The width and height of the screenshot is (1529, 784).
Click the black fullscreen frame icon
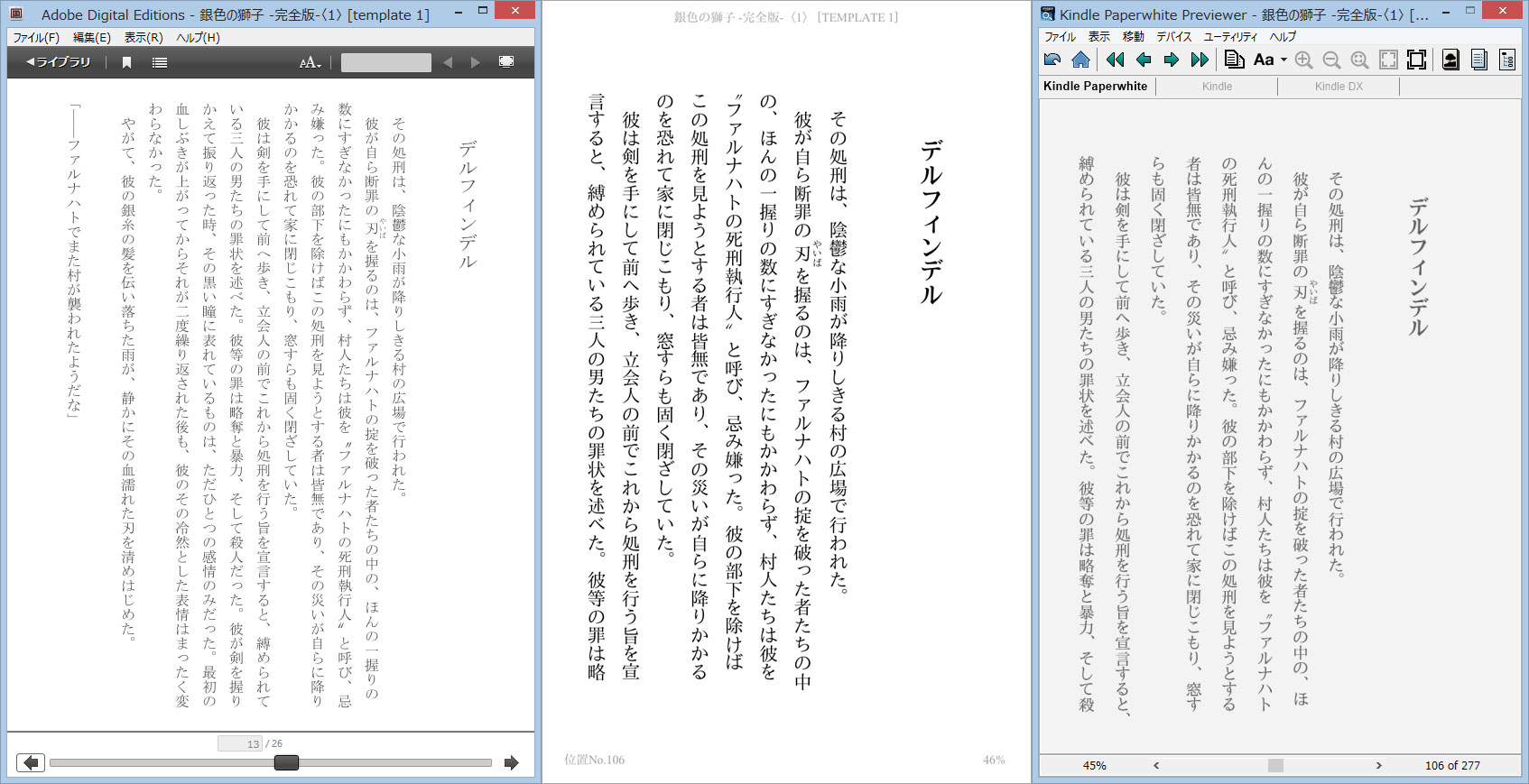tap(1417, 60)
